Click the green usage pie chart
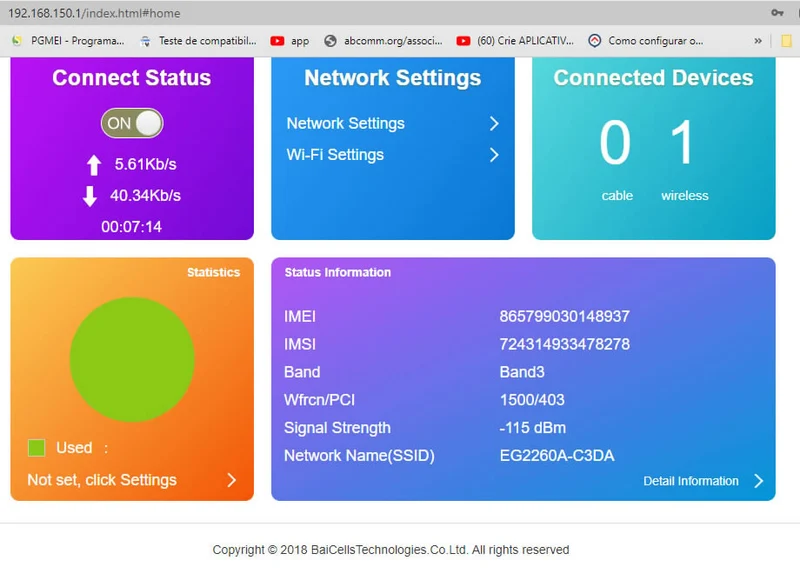 pyautogui.click(x=132, y=360)
